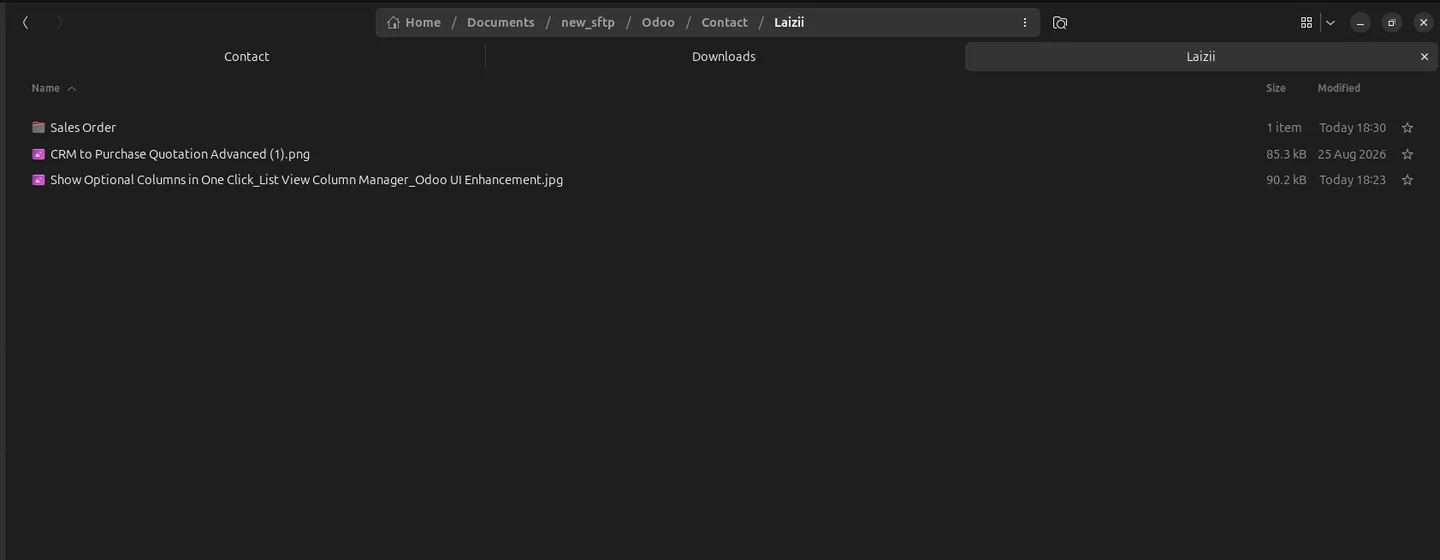Close the file manager window
The width and height of the screenshot is (1440, 560).
point(1424,22)
